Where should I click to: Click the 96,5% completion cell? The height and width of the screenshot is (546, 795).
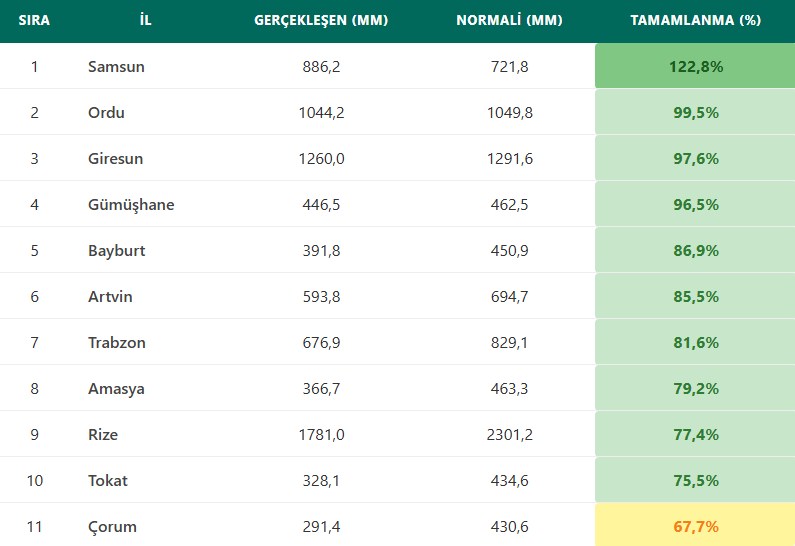[695, 204]
